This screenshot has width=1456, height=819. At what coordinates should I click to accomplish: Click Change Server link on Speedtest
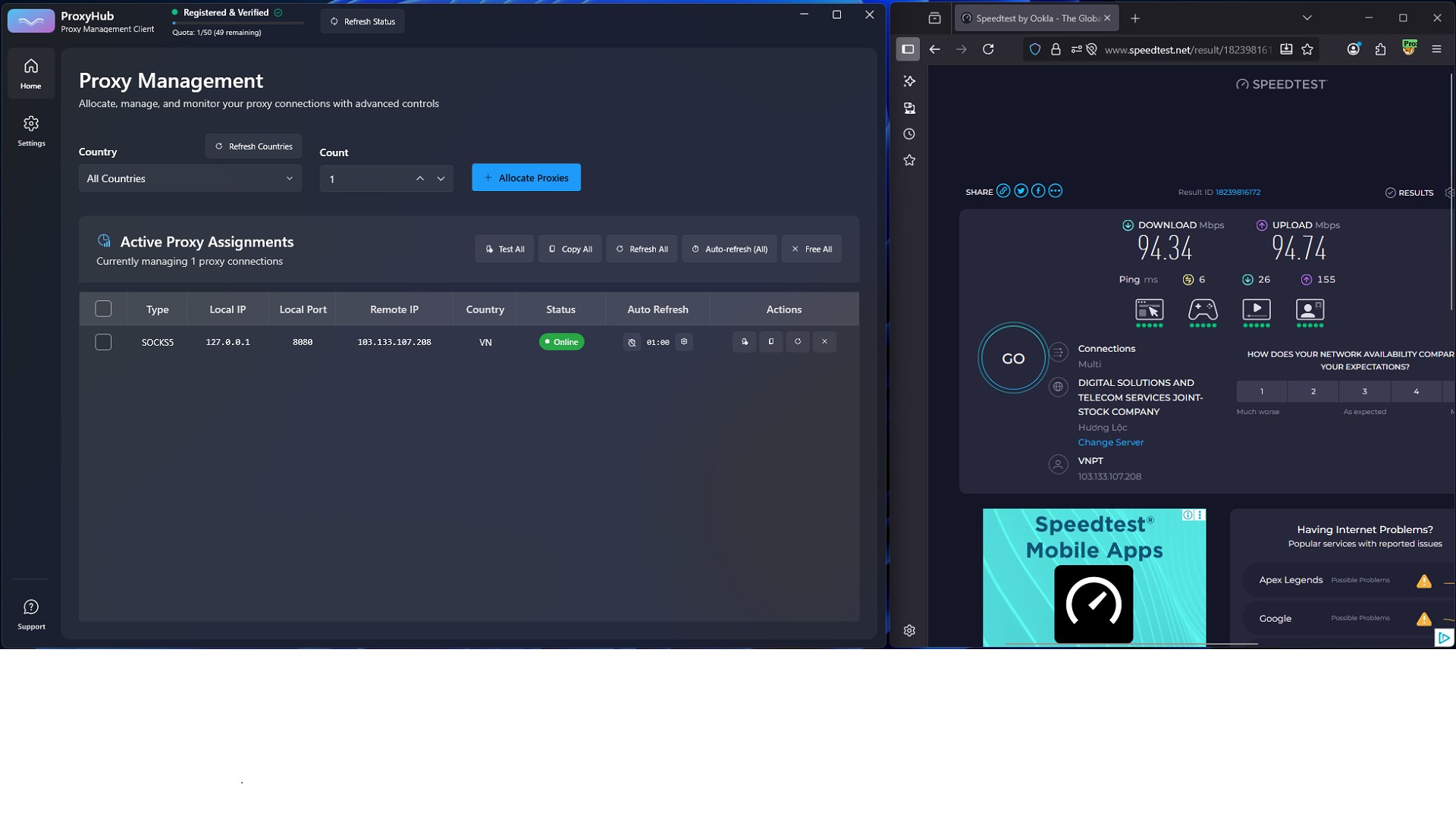1110,442
